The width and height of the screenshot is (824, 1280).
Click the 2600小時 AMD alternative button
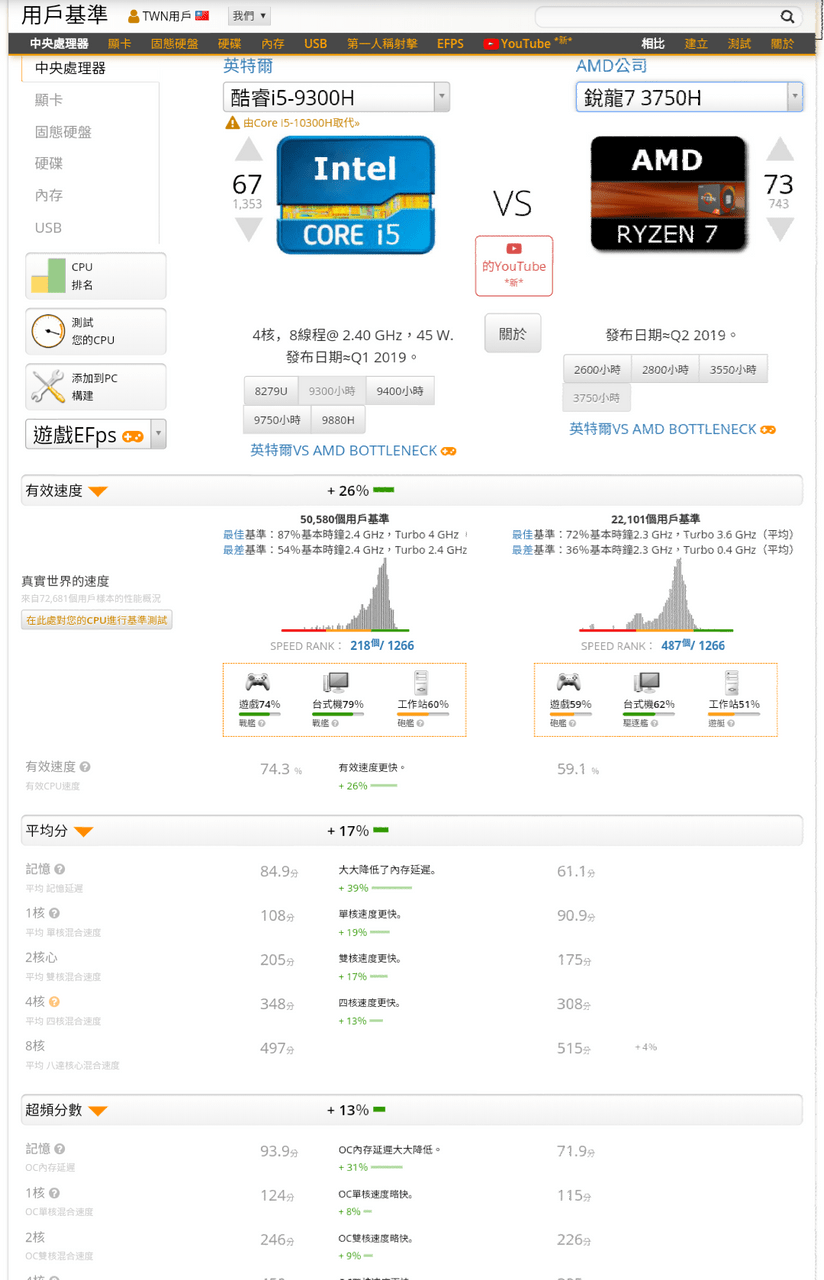(x=597, y=369)
